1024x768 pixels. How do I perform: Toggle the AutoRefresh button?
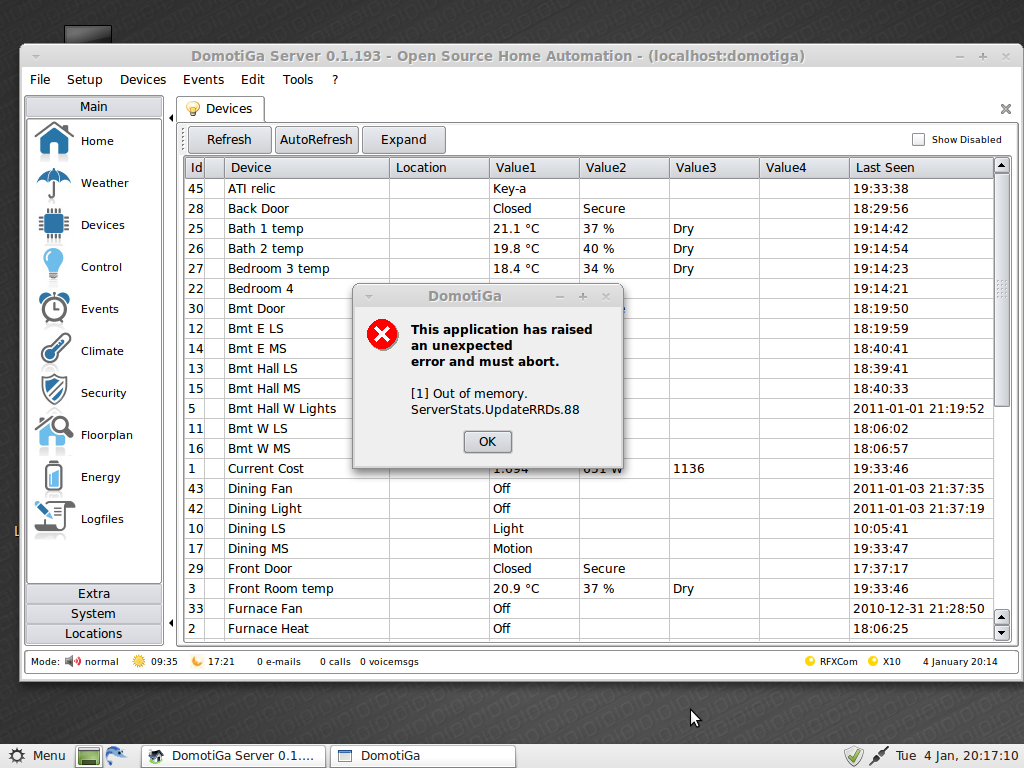tap(316, 140)
